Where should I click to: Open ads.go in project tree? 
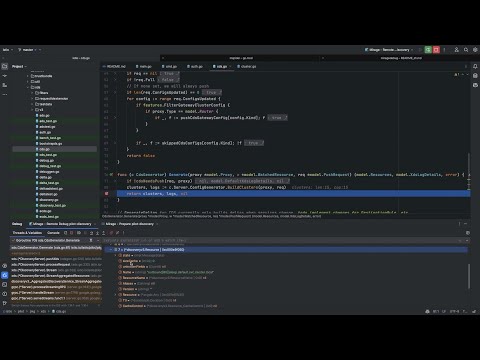click(44, 115)
